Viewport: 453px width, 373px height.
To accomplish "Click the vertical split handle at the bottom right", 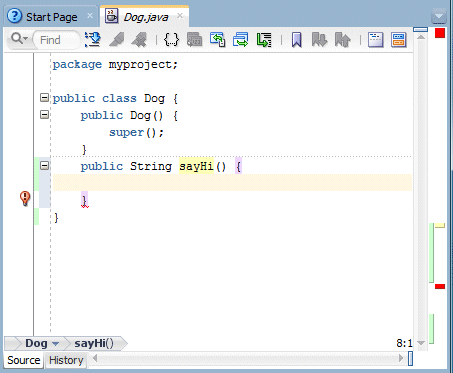I will 410,359.
